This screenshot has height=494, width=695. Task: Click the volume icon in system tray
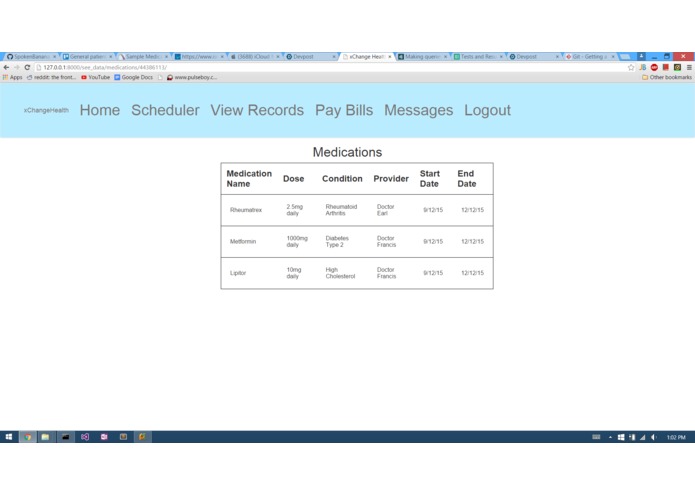point(654,437)
